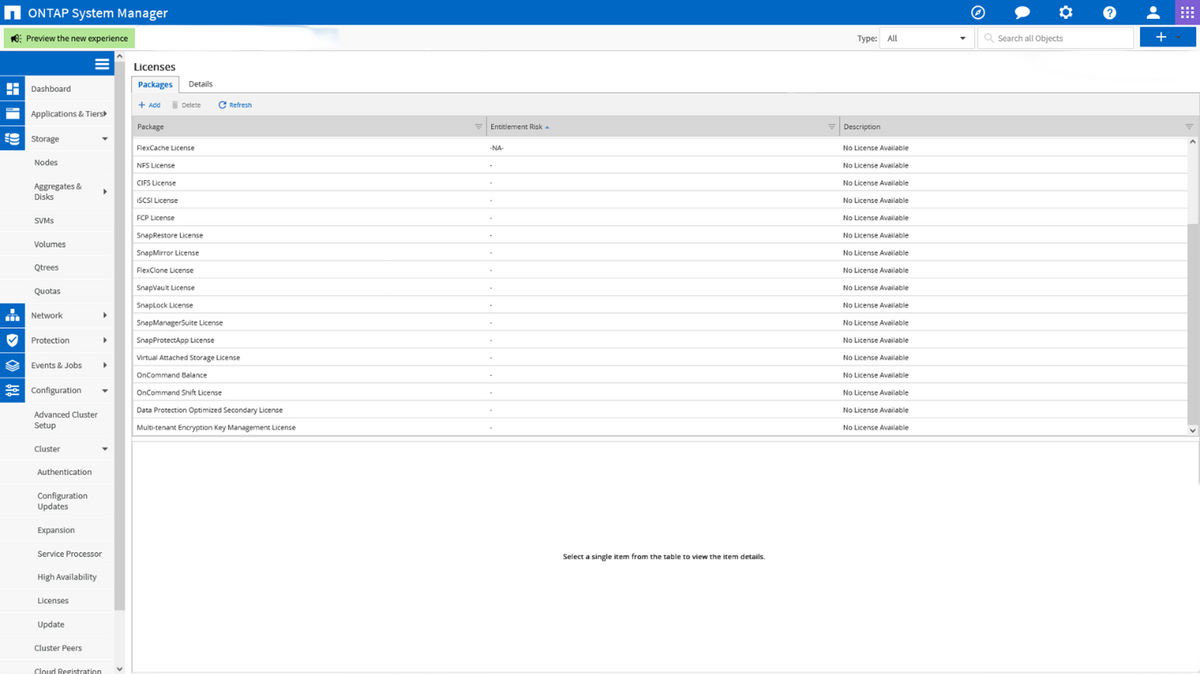Open the Type All dropdown
This screenshot has width=1200, height=674.
[x=925, y=38]
